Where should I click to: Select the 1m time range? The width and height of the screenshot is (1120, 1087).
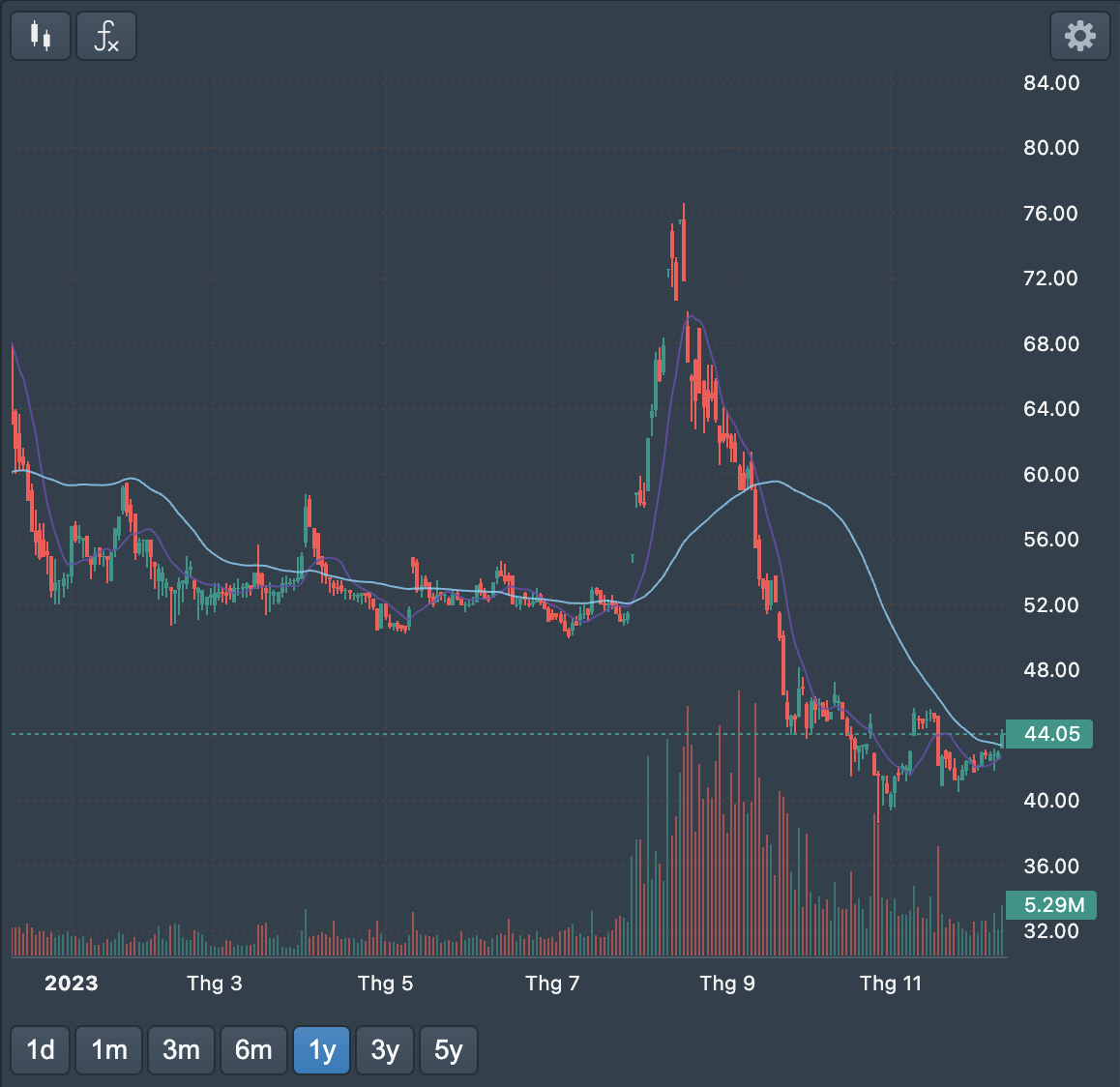pyautogui.click(x=109, y=1050)
